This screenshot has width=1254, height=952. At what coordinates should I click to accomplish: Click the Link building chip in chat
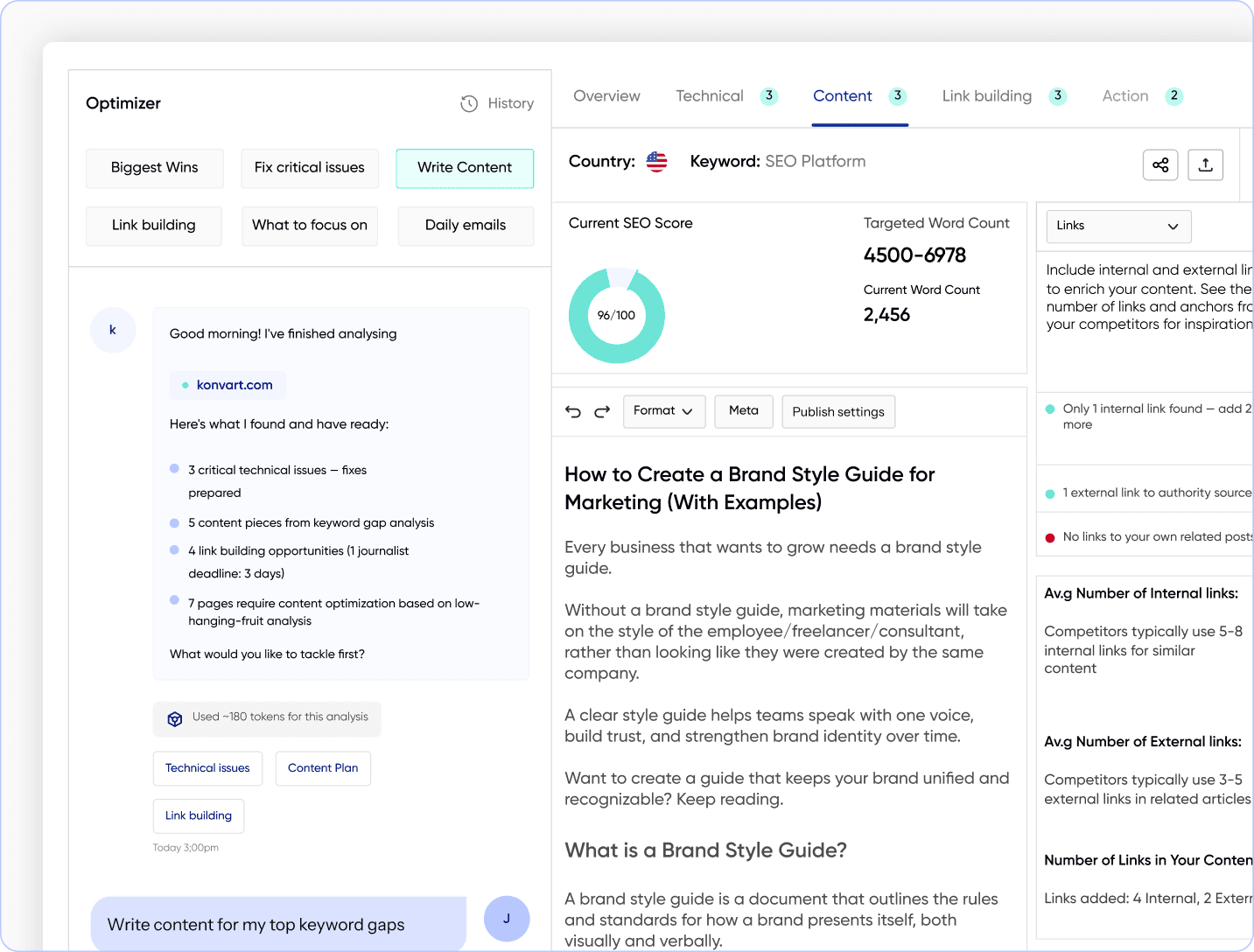199,815
